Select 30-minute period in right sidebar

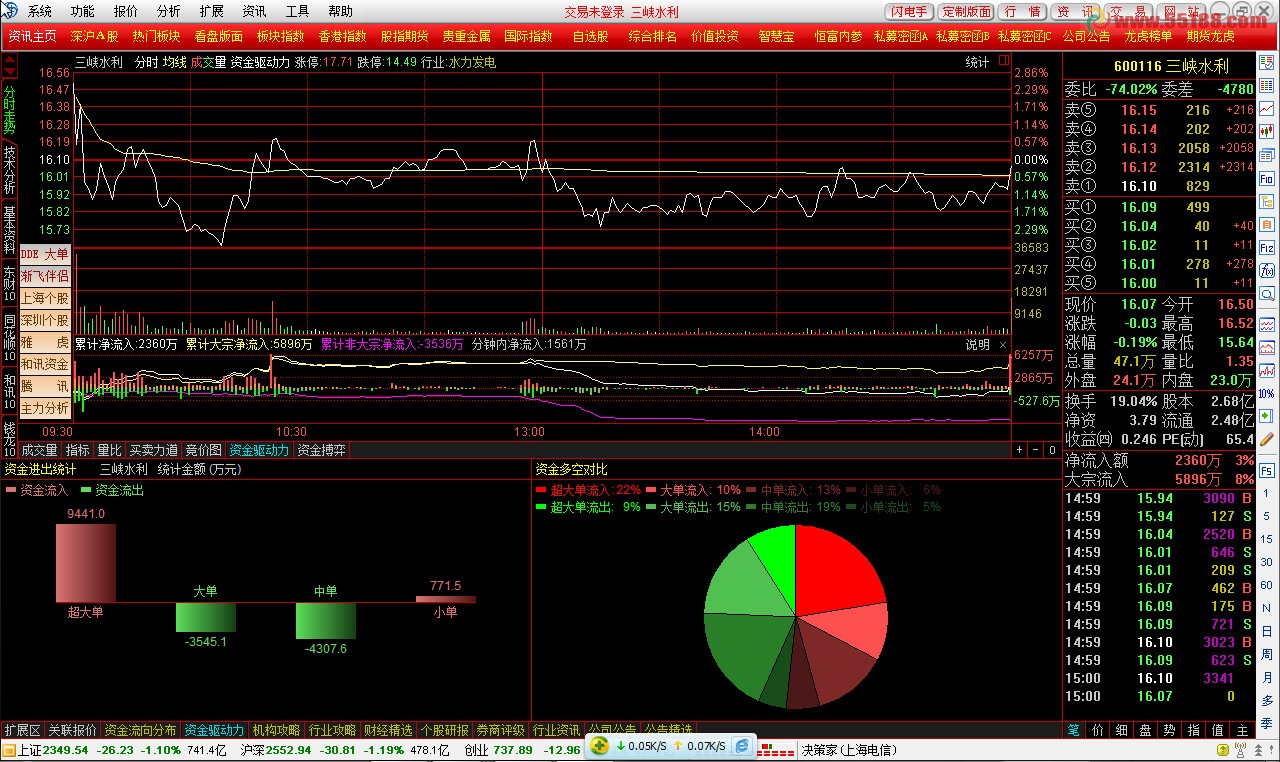(1267, 562)
